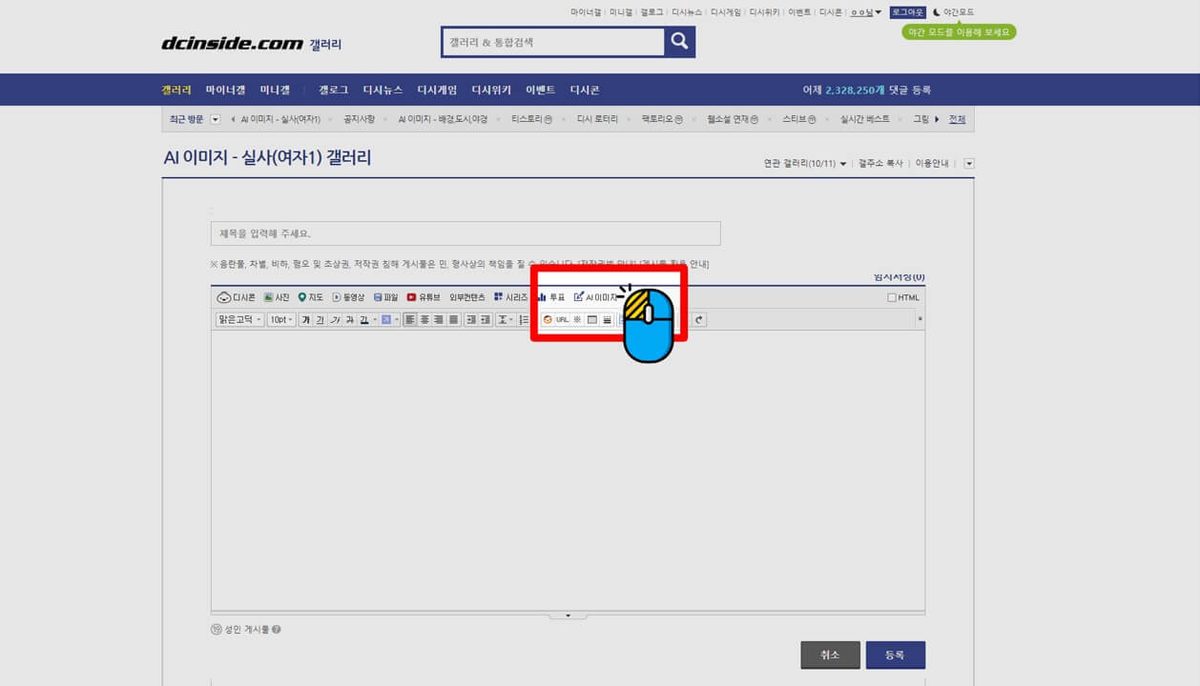Viewport: 1200px width, 686px height.
Task: Add a video with 동영상 button
Action: coord(349,297)
